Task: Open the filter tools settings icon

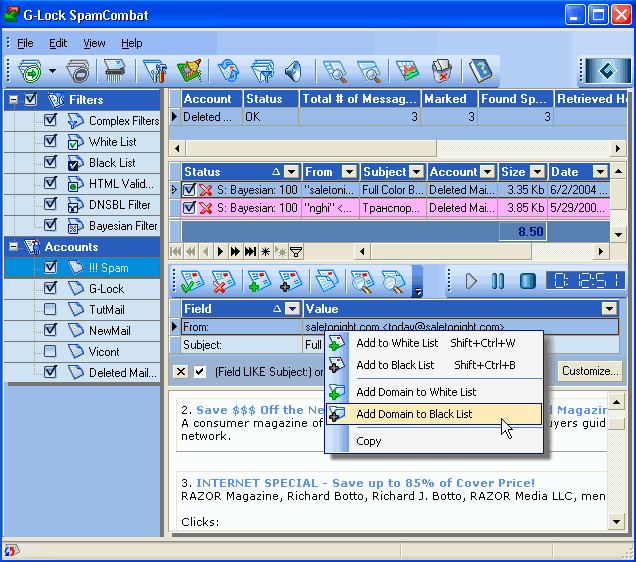Action: point(155,71)
